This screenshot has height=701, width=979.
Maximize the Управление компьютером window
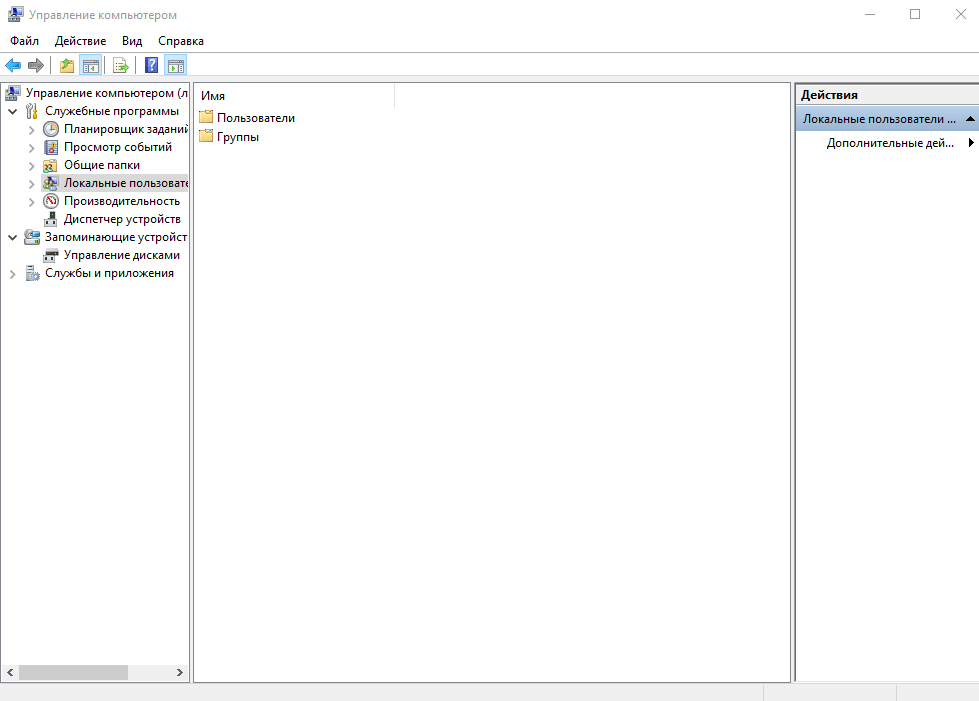click(x=915, y=14)
